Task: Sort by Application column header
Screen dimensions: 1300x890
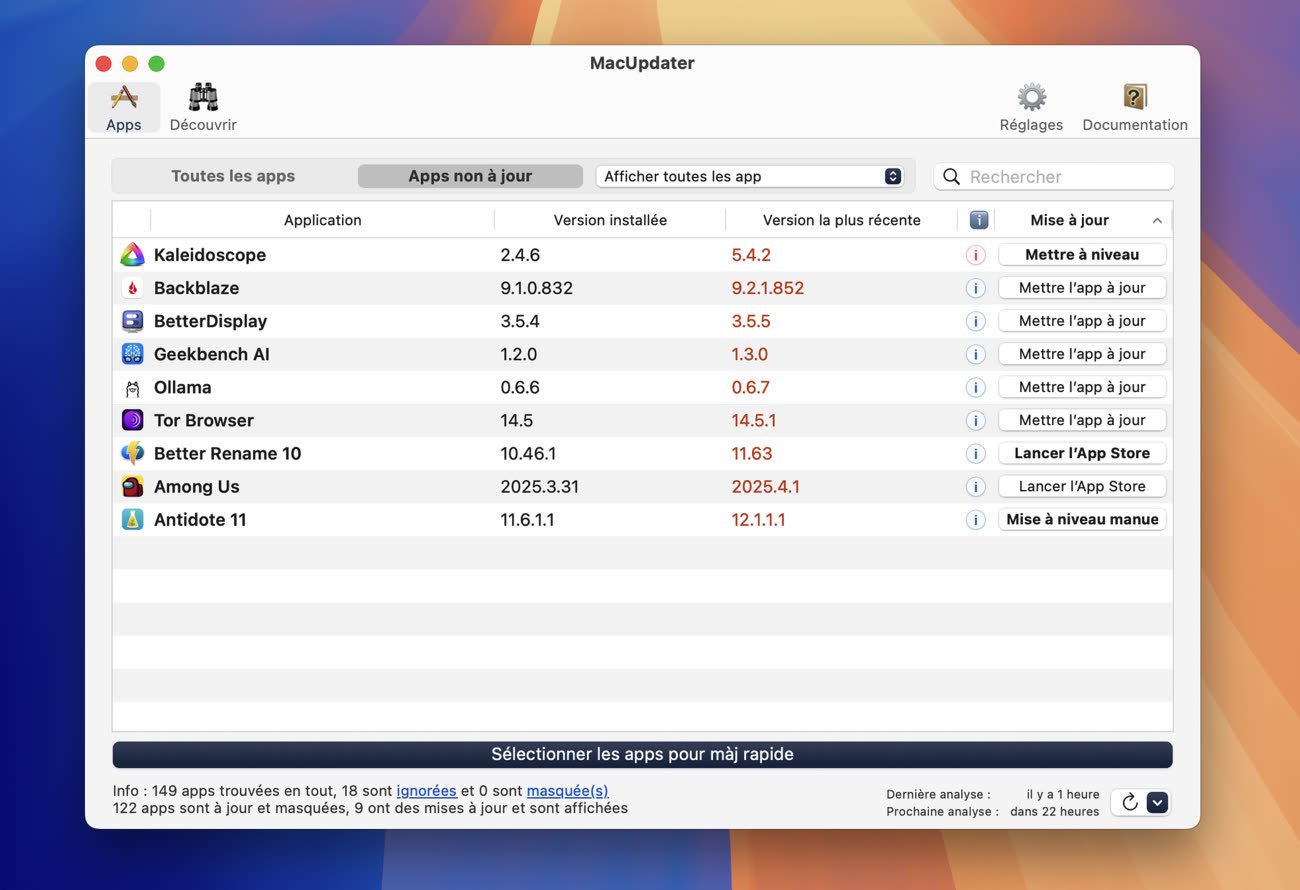Action: tap(322, 220)
